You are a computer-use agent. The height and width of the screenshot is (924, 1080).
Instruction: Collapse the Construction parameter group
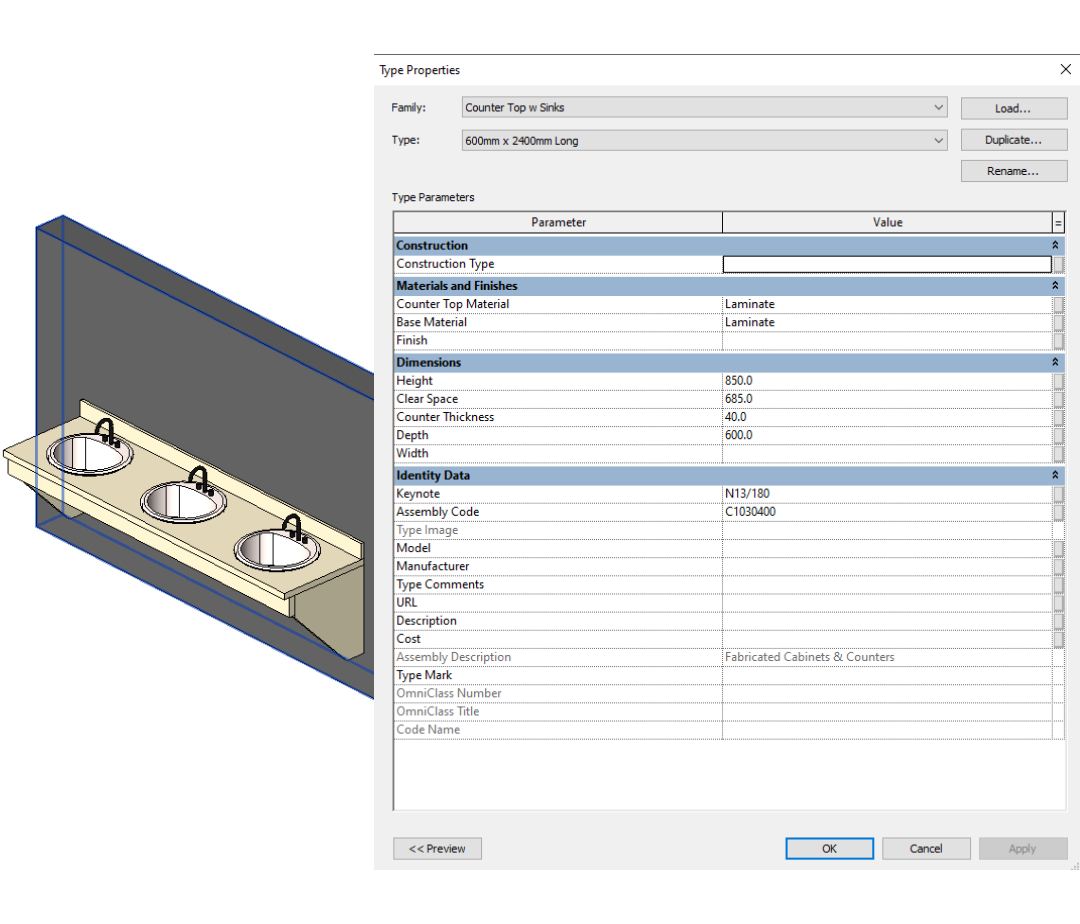point(1055,245)
